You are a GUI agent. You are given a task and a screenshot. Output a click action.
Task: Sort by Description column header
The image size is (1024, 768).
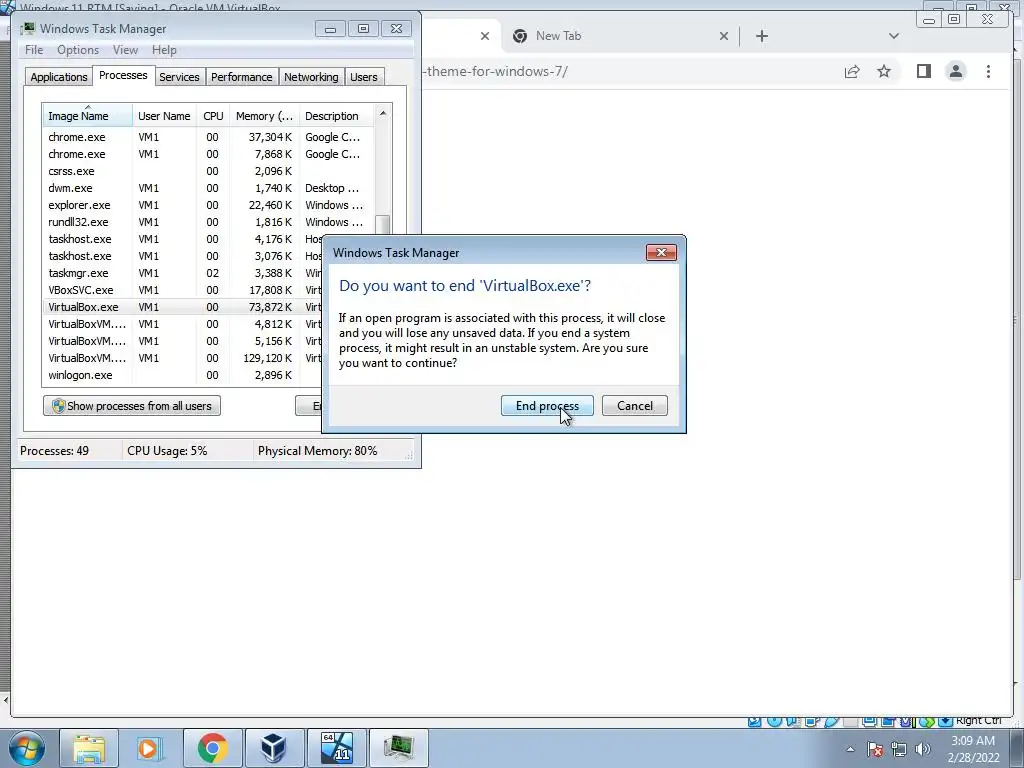click(337, 116)
